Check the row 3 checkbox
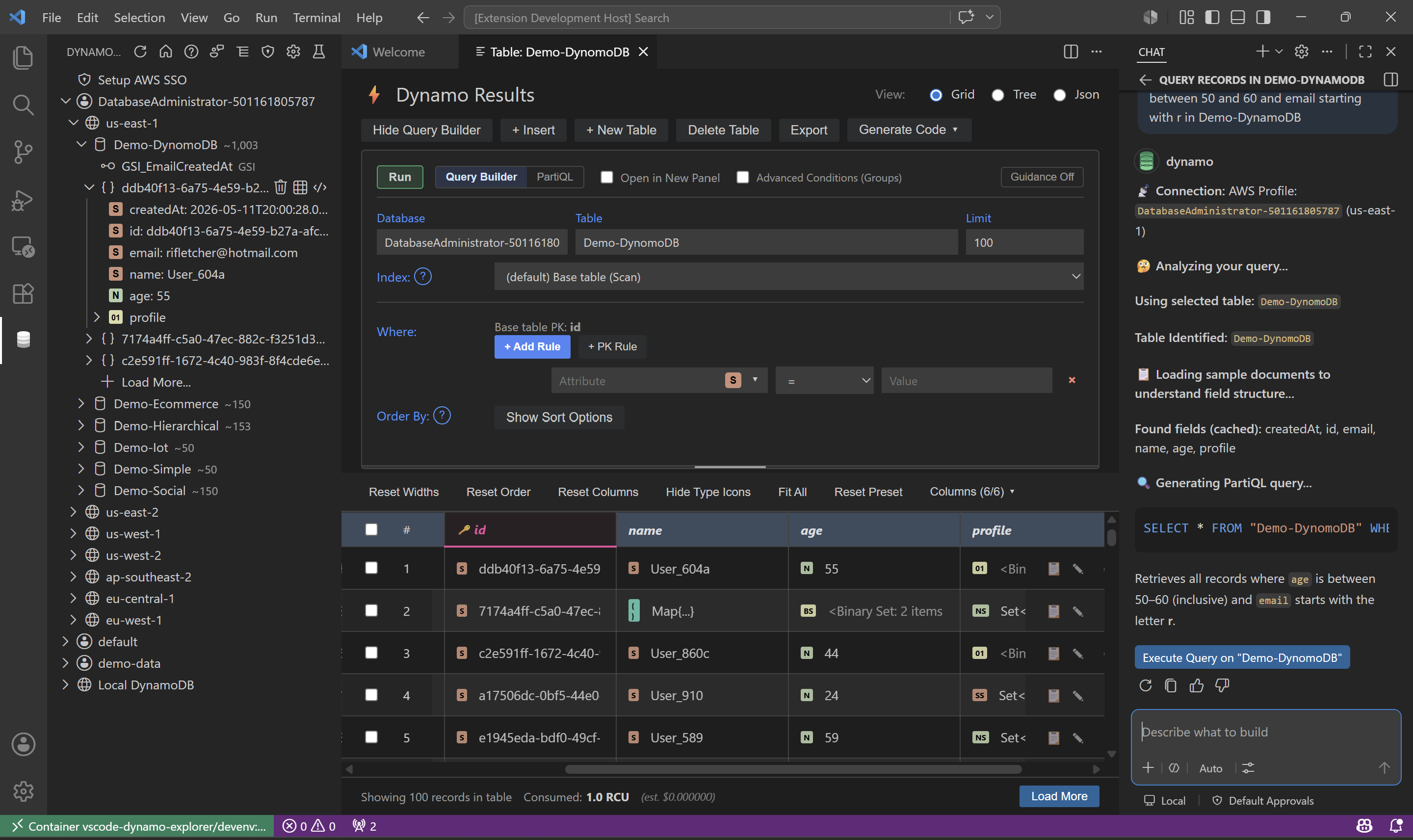This screenshot has height=840, width=1413. point(371,653)
